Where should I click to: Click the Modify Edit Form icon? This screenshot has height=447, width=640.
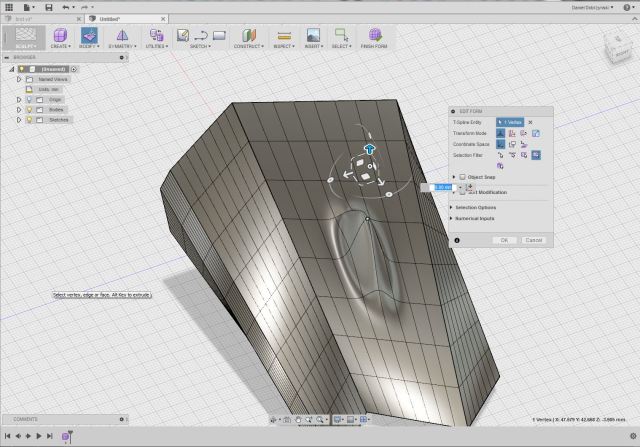tap(89, 35)
